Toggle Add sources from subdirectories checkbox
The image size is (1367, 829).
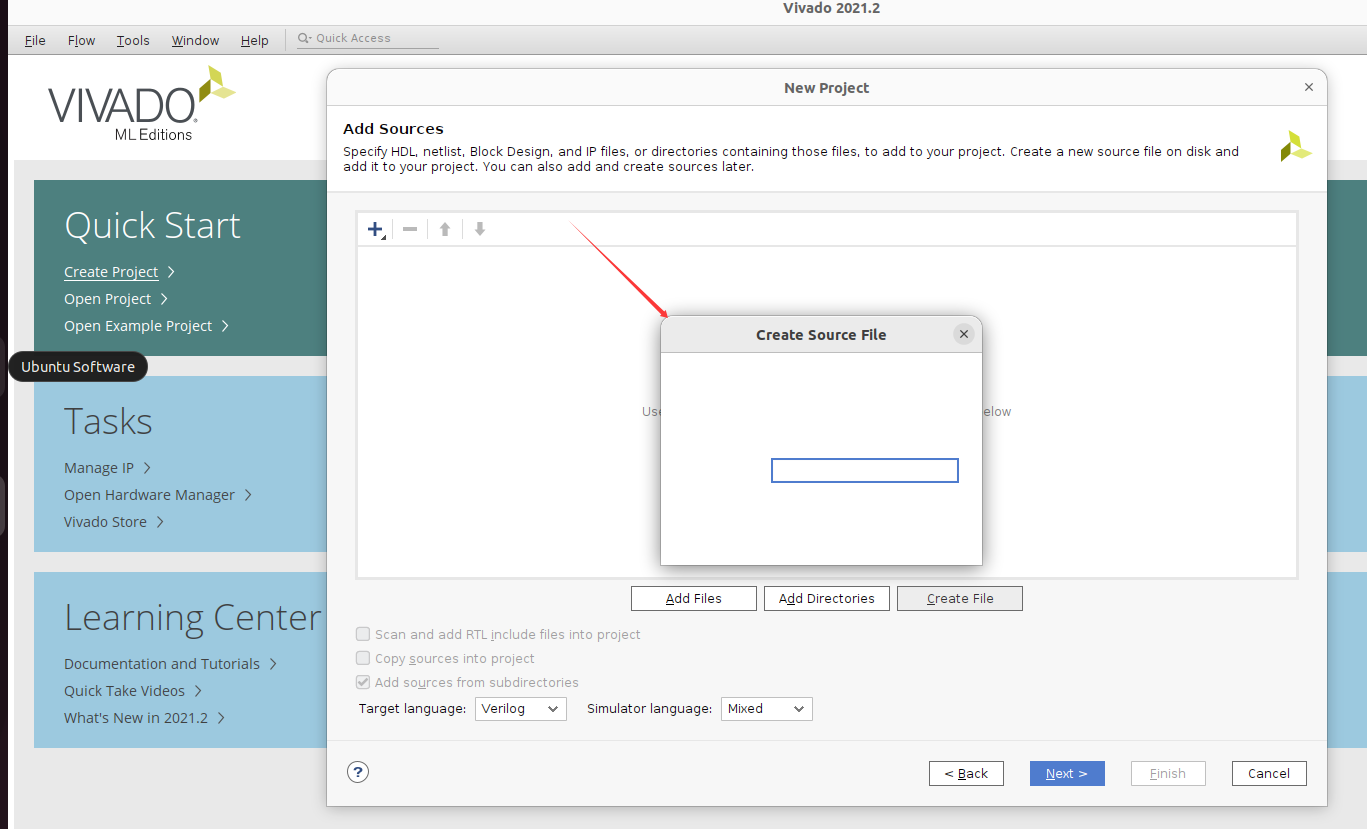click(363, 682)
